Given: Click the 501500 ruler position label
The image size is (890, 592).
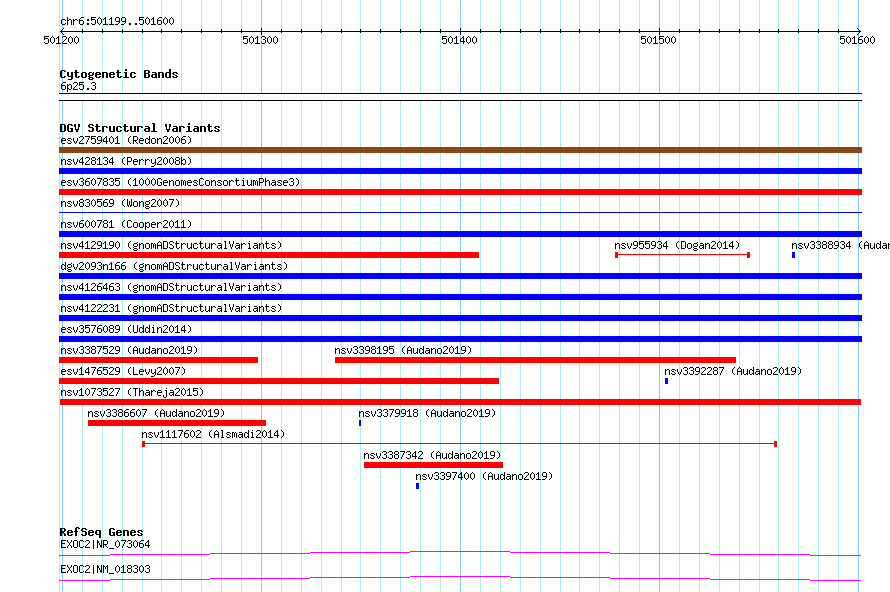Looking at the screenshot, I should pos(658,40).
